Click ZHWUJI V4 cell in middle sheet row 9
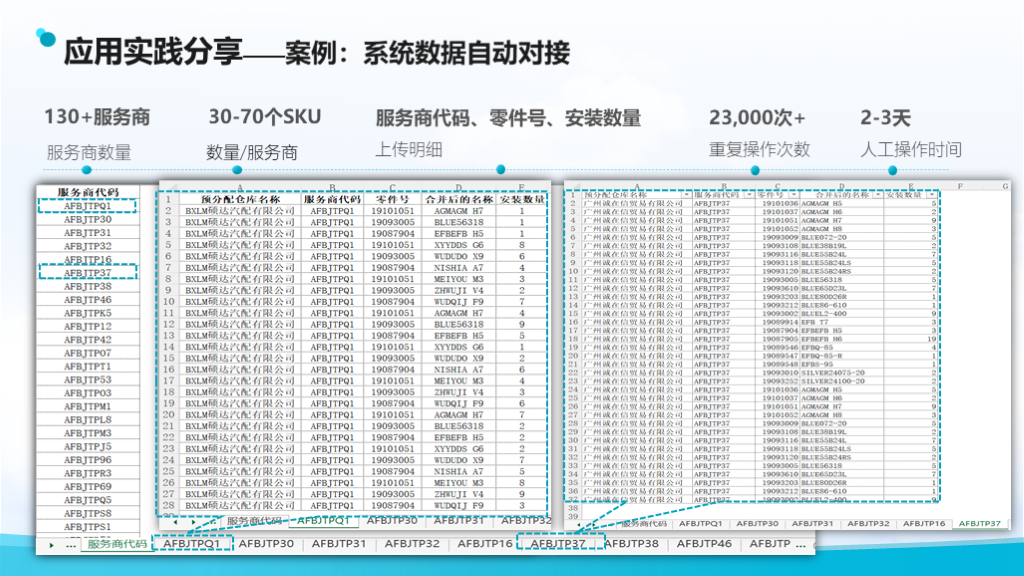1024x576 pixels. click(x=458, y=290)
